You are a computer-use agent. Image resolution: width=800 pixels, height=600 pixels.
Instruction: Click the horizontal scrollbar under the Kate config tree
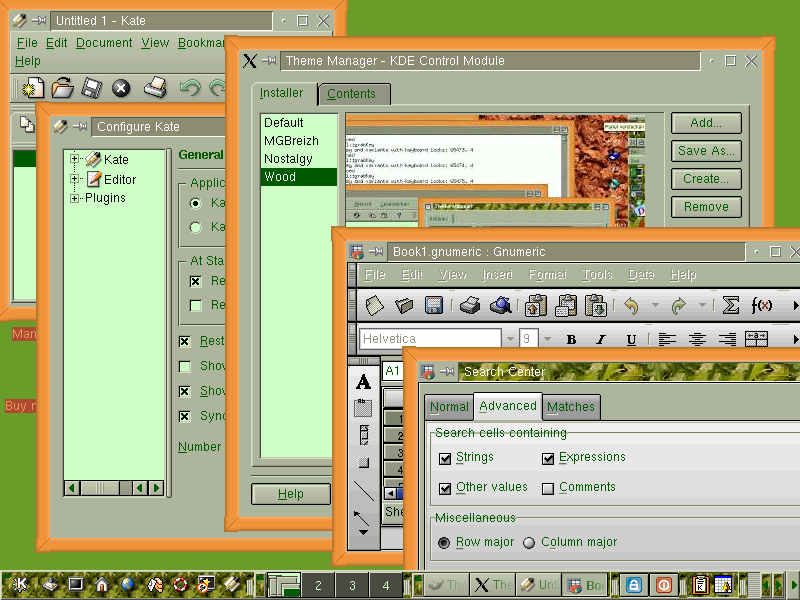pyautogui.click(x=114, y=488)
